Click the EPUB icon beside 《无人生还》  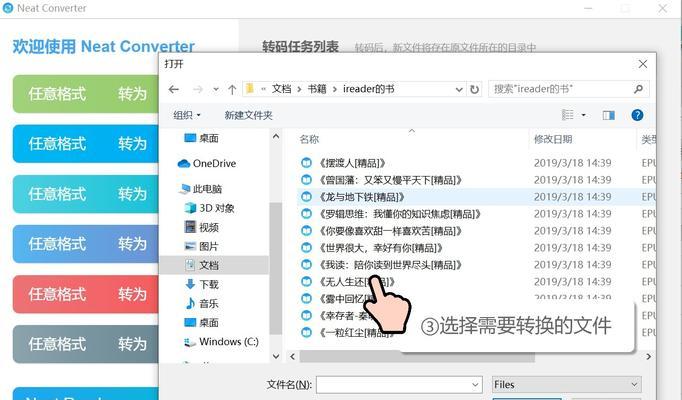point(307,281)
